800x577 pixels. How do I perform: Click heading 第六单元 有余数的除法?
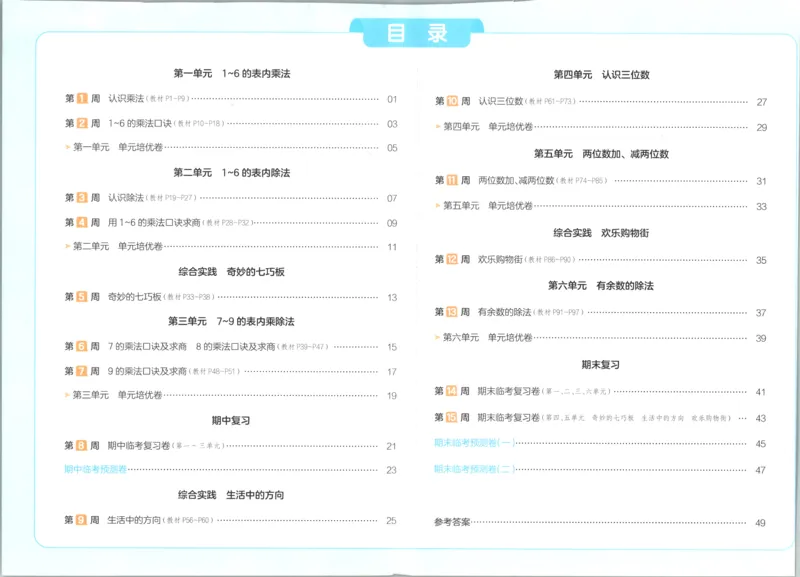pos(601,285)
